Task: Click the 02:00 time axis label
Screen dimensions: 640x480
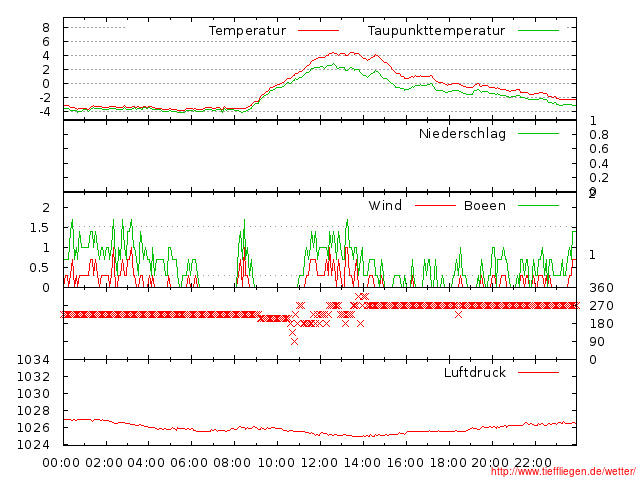Action: 104,463
